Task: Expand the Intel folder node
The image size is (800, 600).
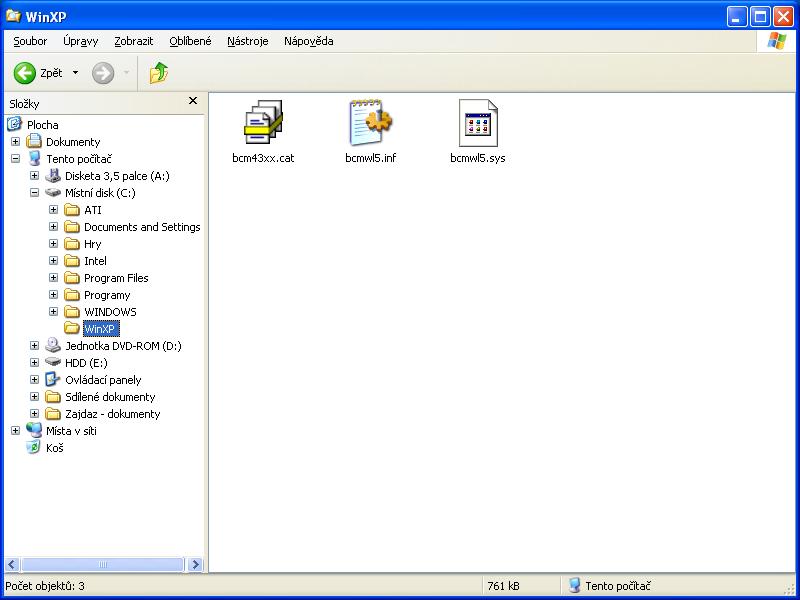Action: click(x=53, y=261)
